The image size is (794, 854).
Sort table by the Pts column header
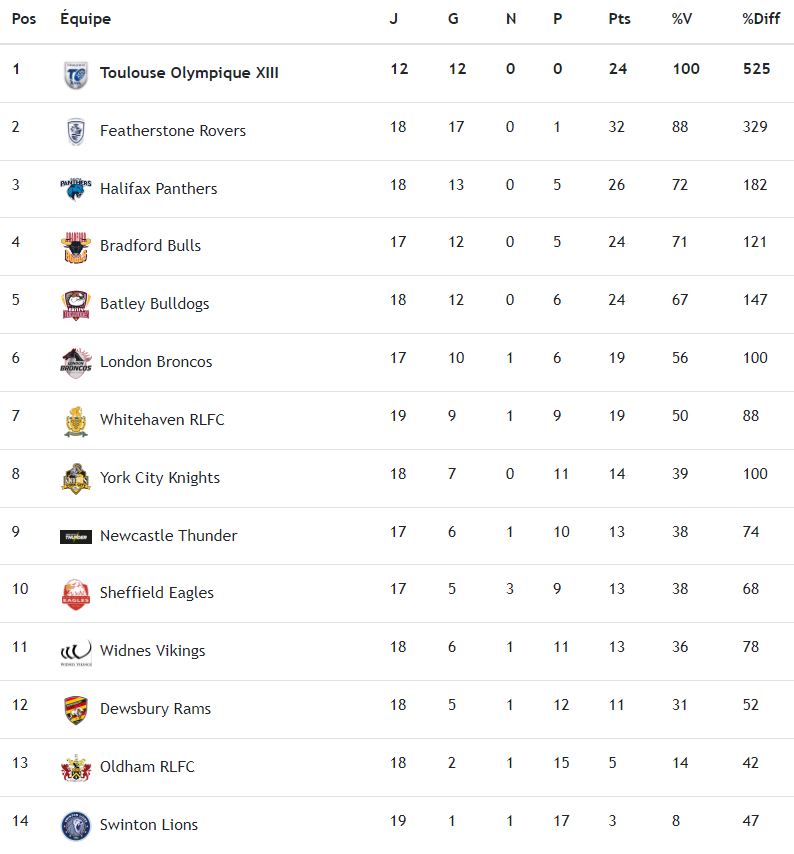(x=619, y=19)
